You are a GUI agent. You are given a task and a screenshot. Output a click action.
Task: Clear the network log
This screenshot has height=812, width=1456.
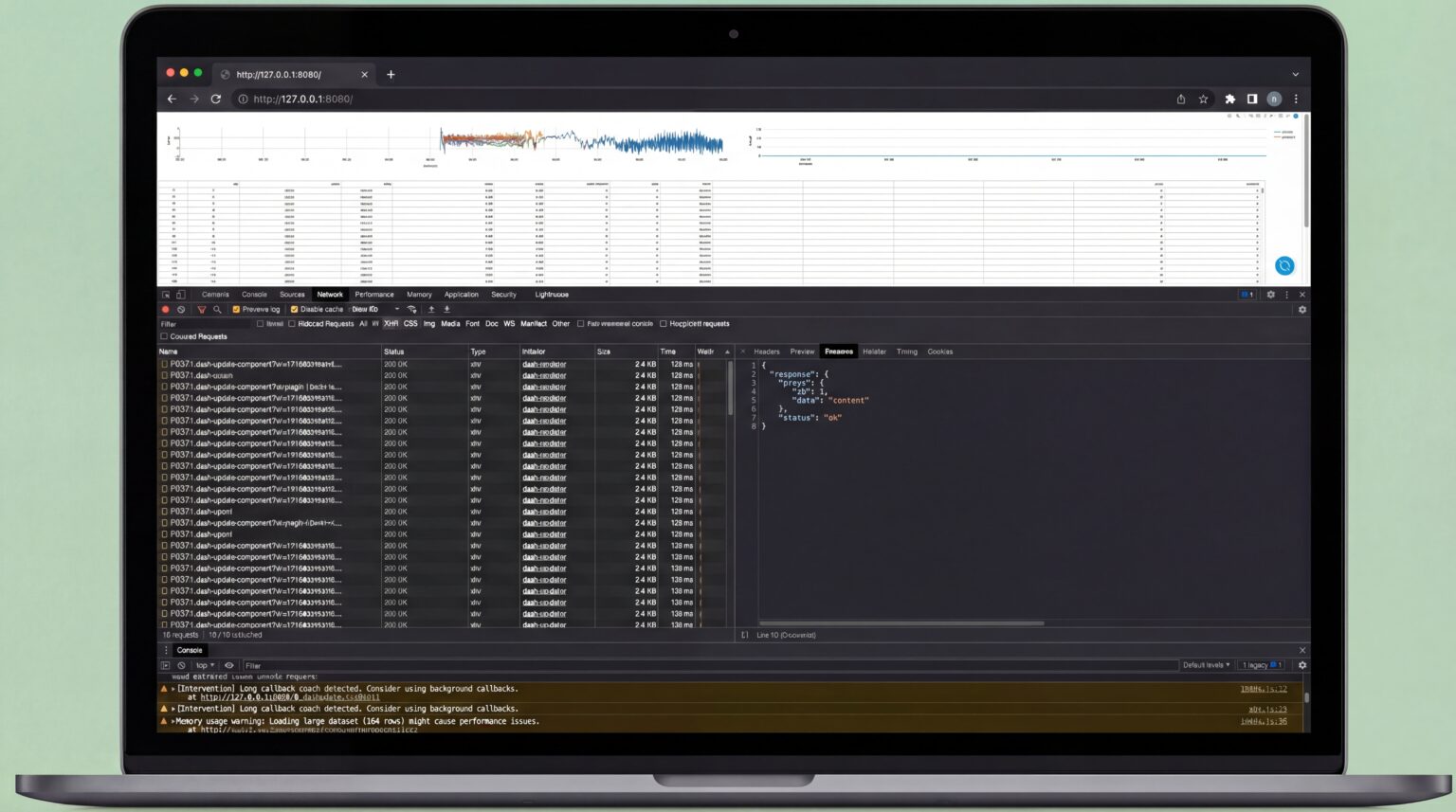pos(181,310)
